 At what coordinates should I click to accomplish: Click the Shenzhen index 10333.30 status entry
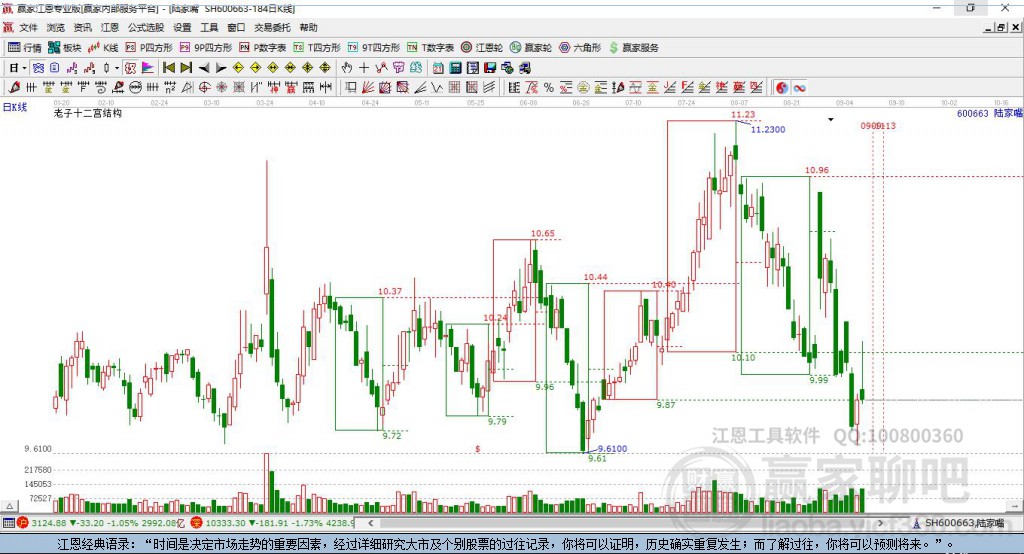pyautogui.click(x=272, y=523)
